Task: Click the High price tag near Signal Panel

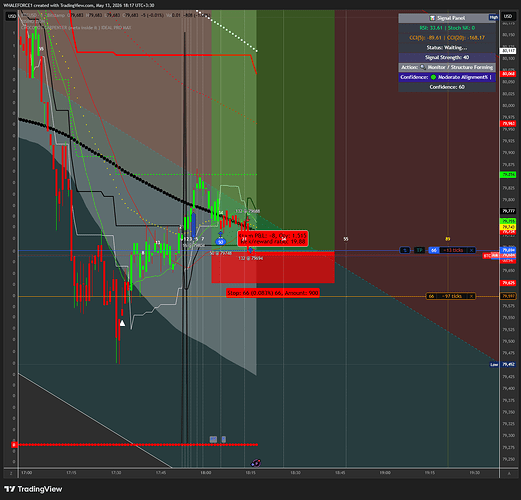Action: click(x=494, y=17)
